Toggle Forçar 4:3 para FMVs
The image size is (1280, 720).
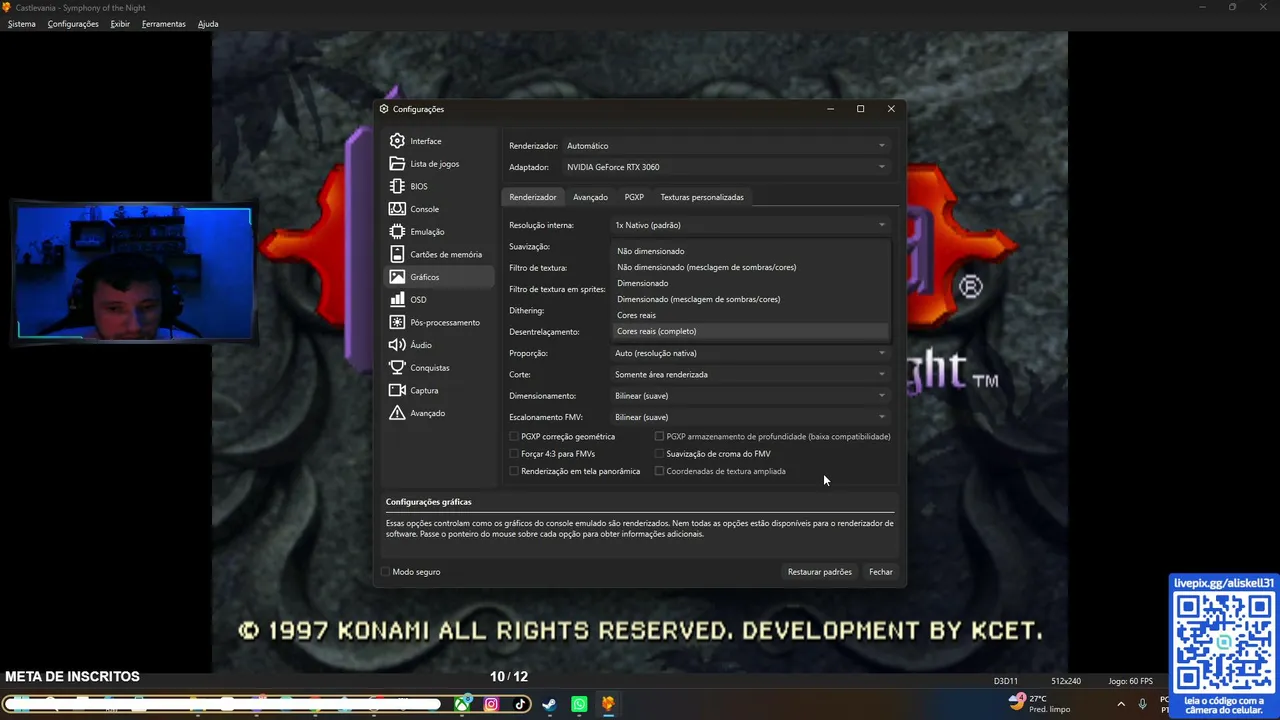click(514, 454)
